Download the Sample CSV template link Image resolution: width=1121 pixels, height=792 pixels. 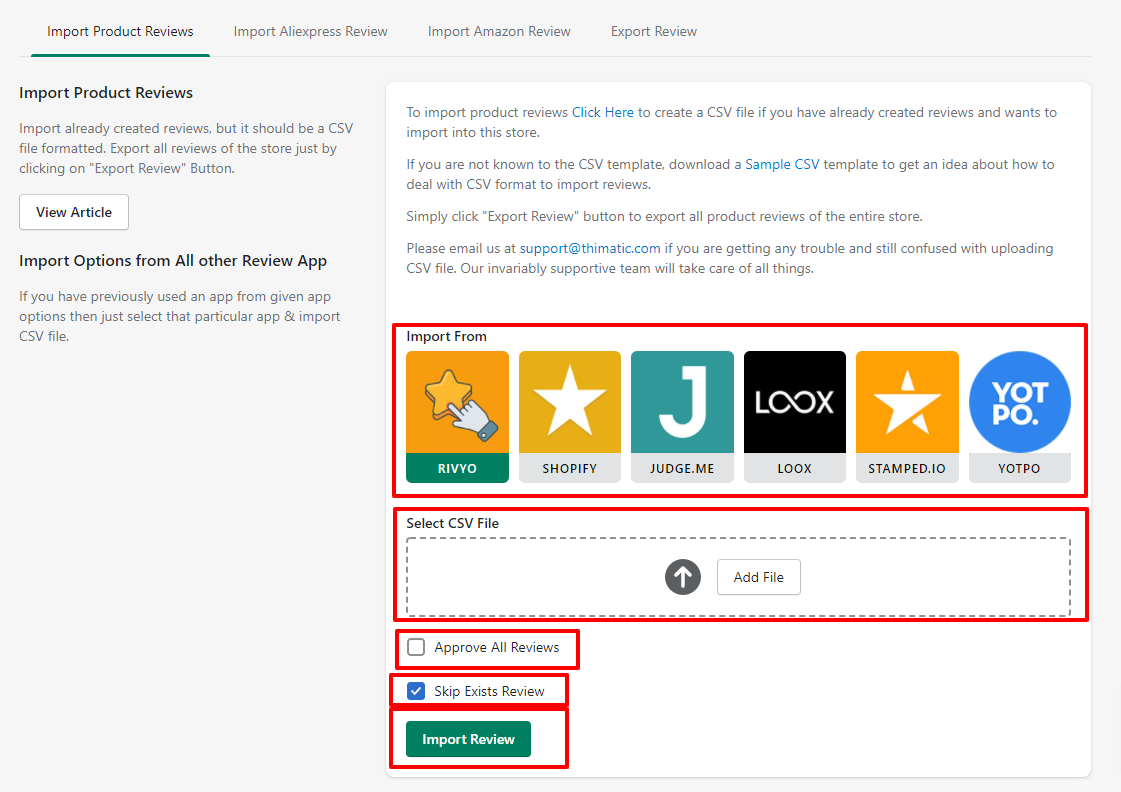782,164
